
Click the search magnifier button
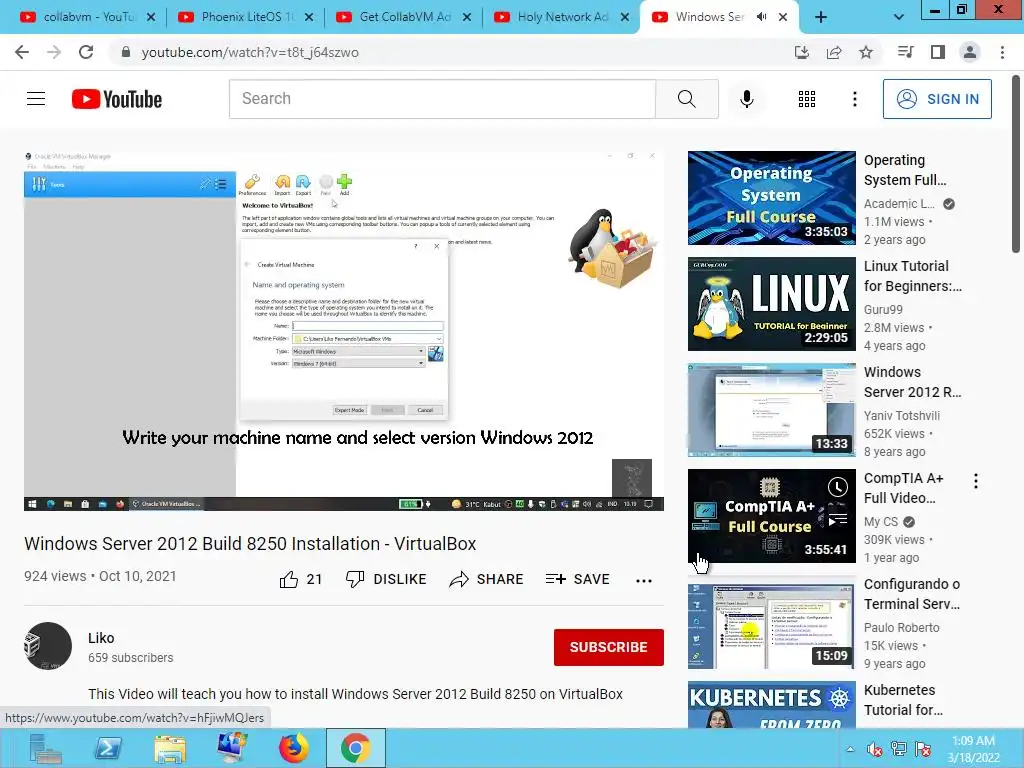click(686, 99)
